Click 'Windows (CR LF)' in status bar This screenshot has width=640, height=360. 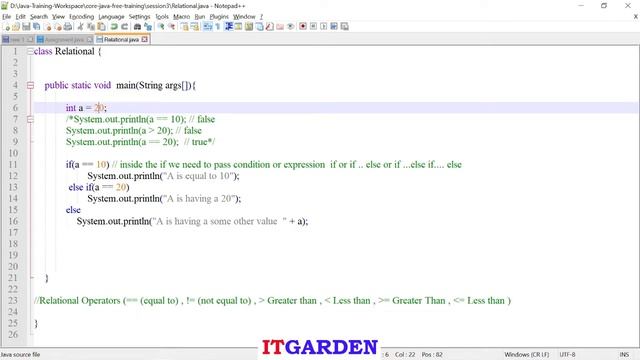527,355
